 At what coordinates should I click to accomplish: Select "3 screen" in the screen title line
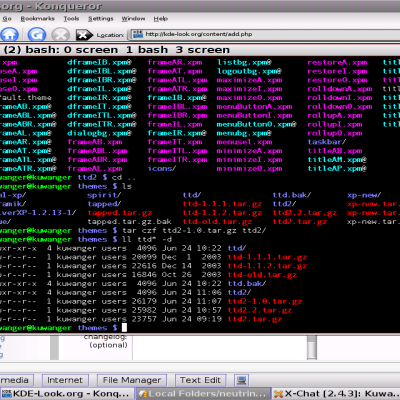(203, 50)
